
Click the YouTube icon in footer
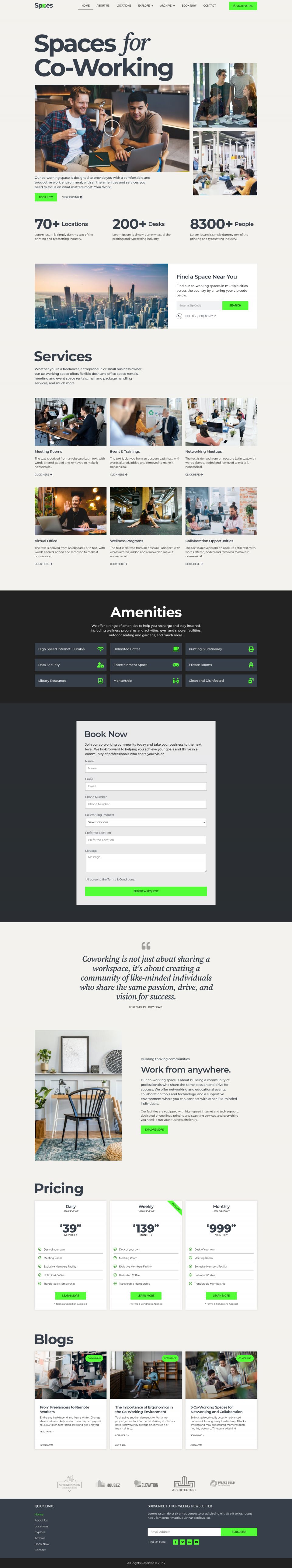pyautogui.click(x=196, y=1542)
